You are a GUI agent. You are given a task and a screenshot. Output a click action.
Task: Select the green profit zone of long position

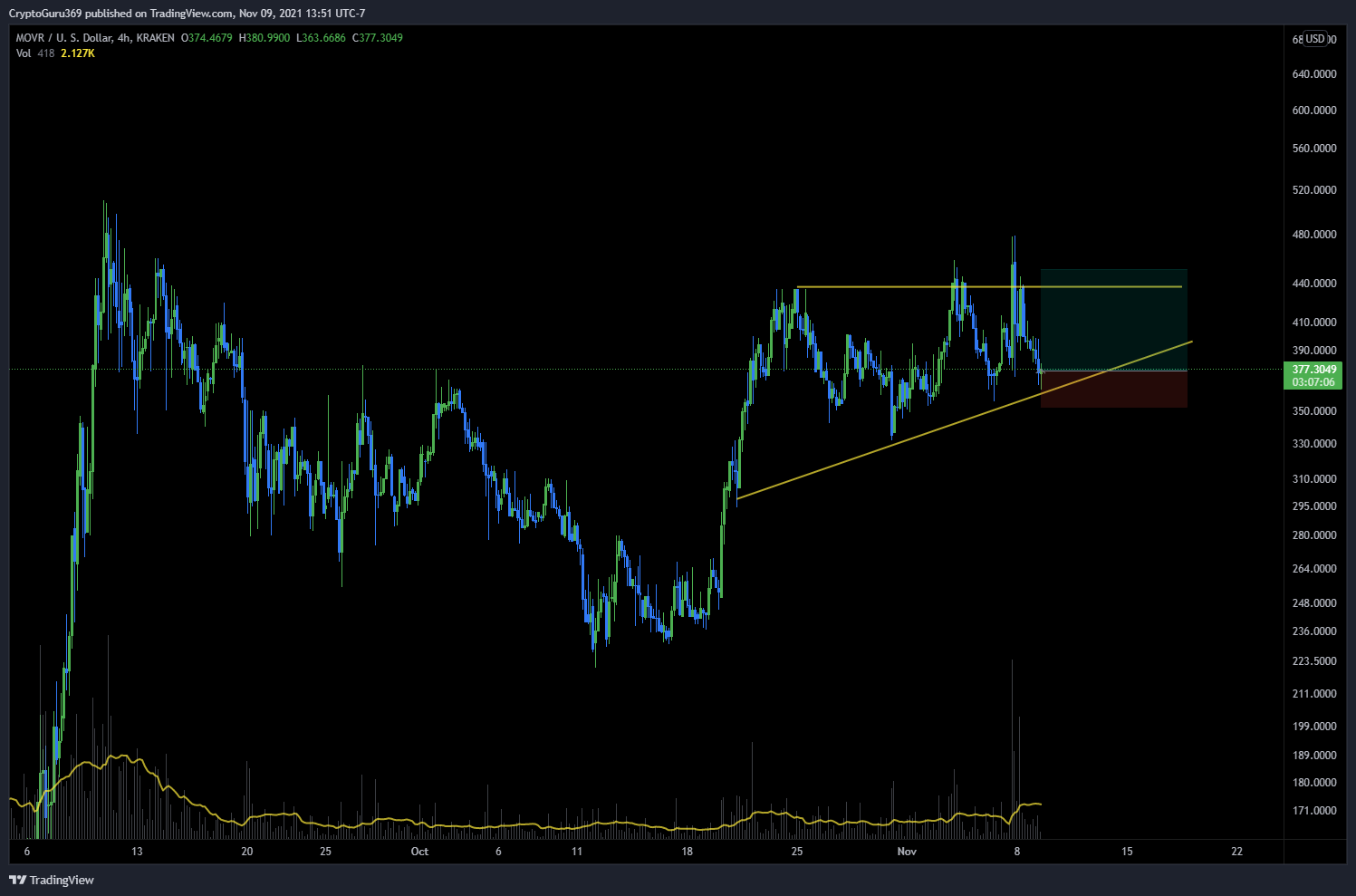(x=1114, y=320)
